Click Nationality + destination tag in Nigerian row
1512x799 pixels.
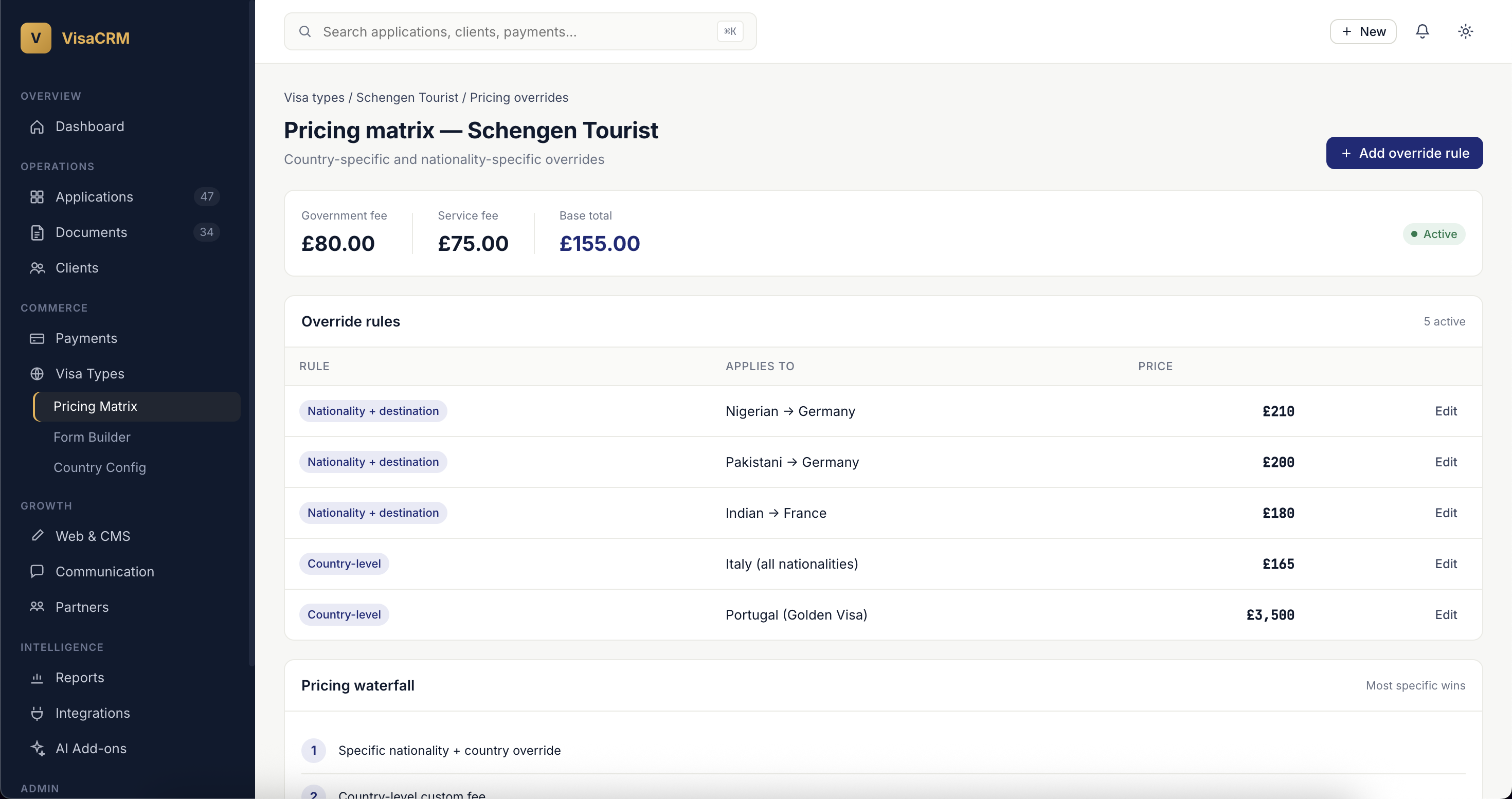tap(373, 411)
